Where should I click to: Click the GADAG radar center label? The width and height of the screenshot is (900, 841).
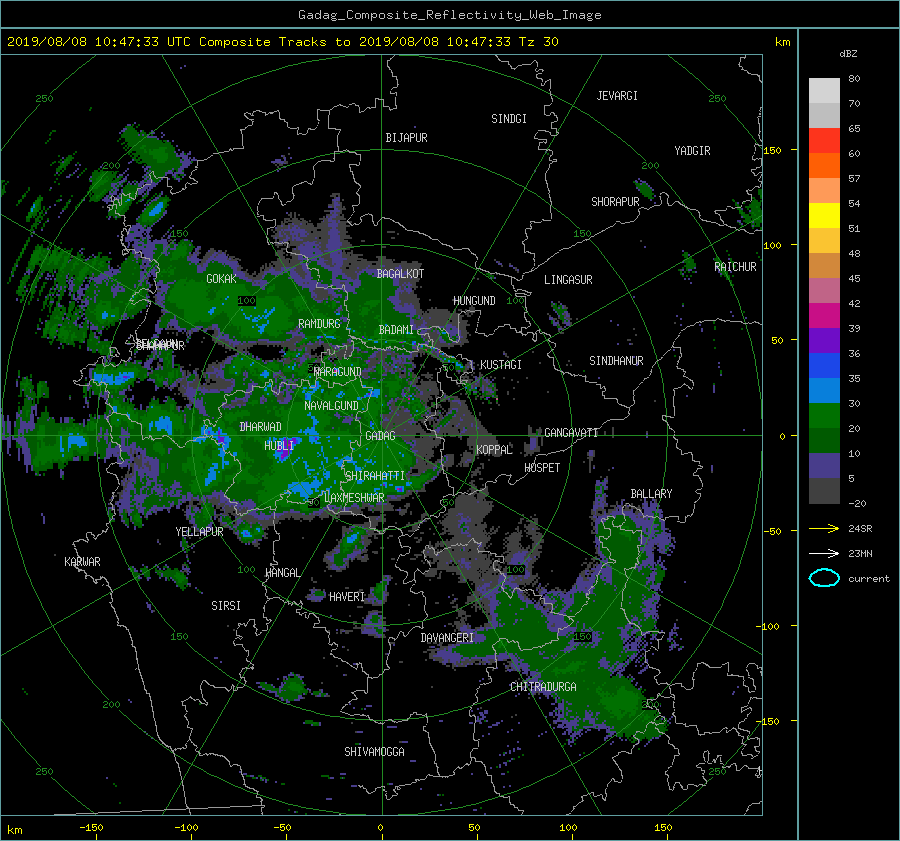[x=380, y=436]
